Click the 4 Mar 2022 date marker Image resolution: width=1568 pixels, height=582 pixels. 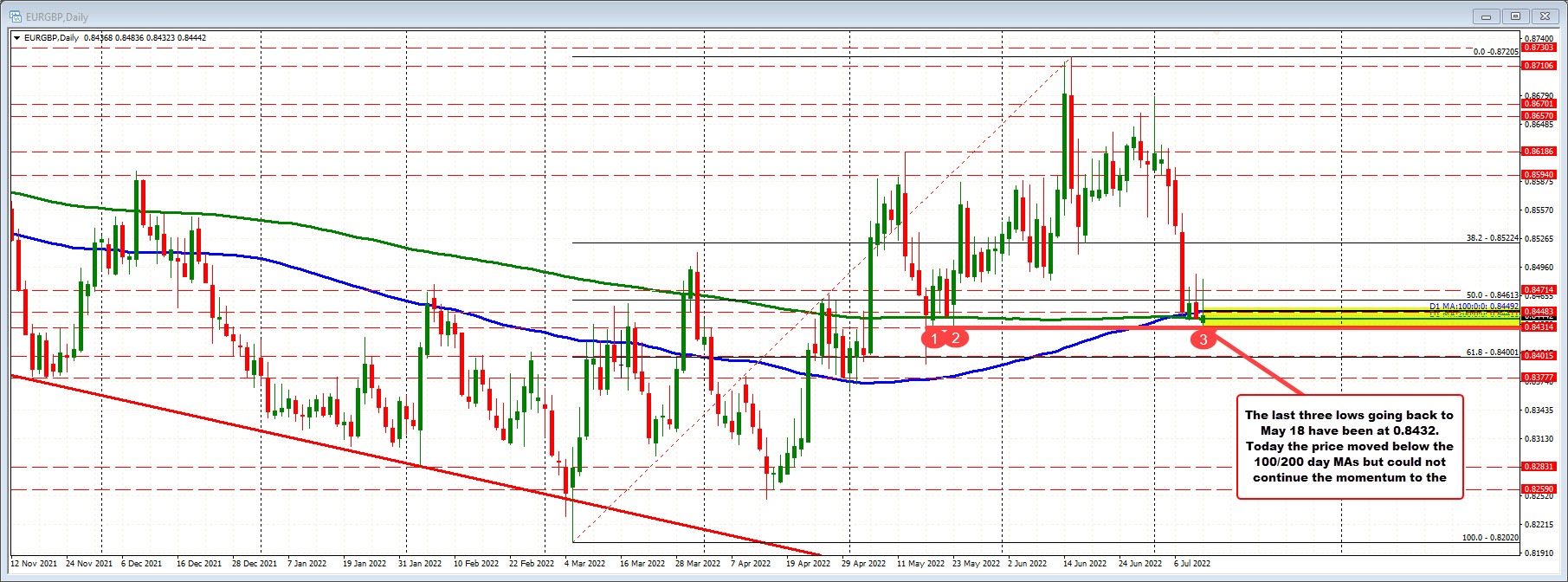click(584, 564)
